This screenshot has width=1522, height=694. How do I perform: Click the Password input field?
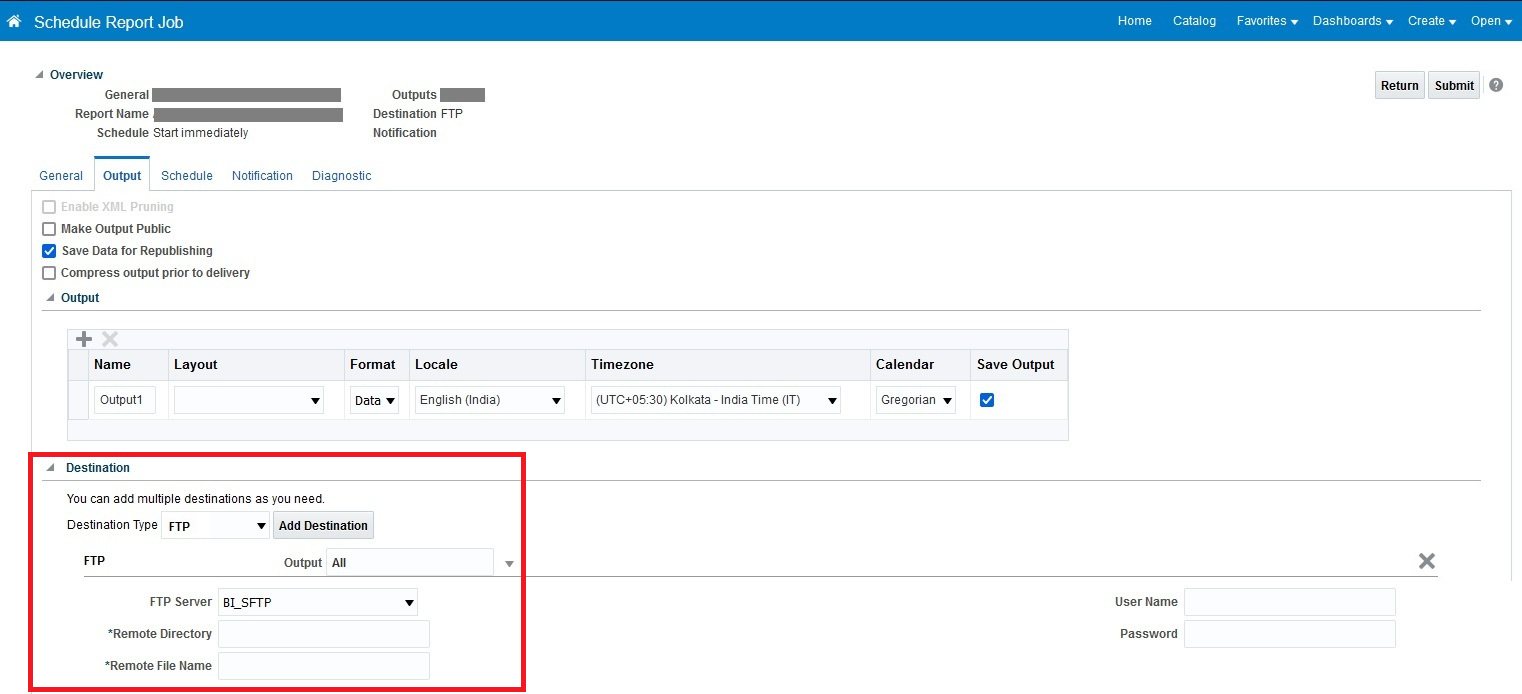coord(1290,634)
